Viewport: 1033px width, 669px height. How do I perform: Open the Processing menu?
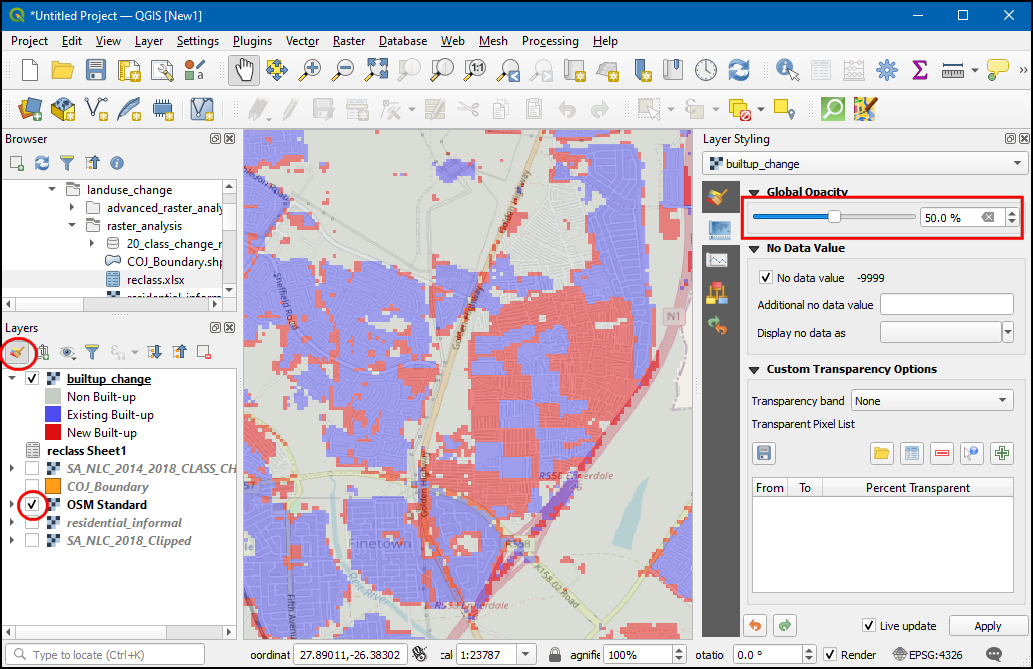[549, 41]
